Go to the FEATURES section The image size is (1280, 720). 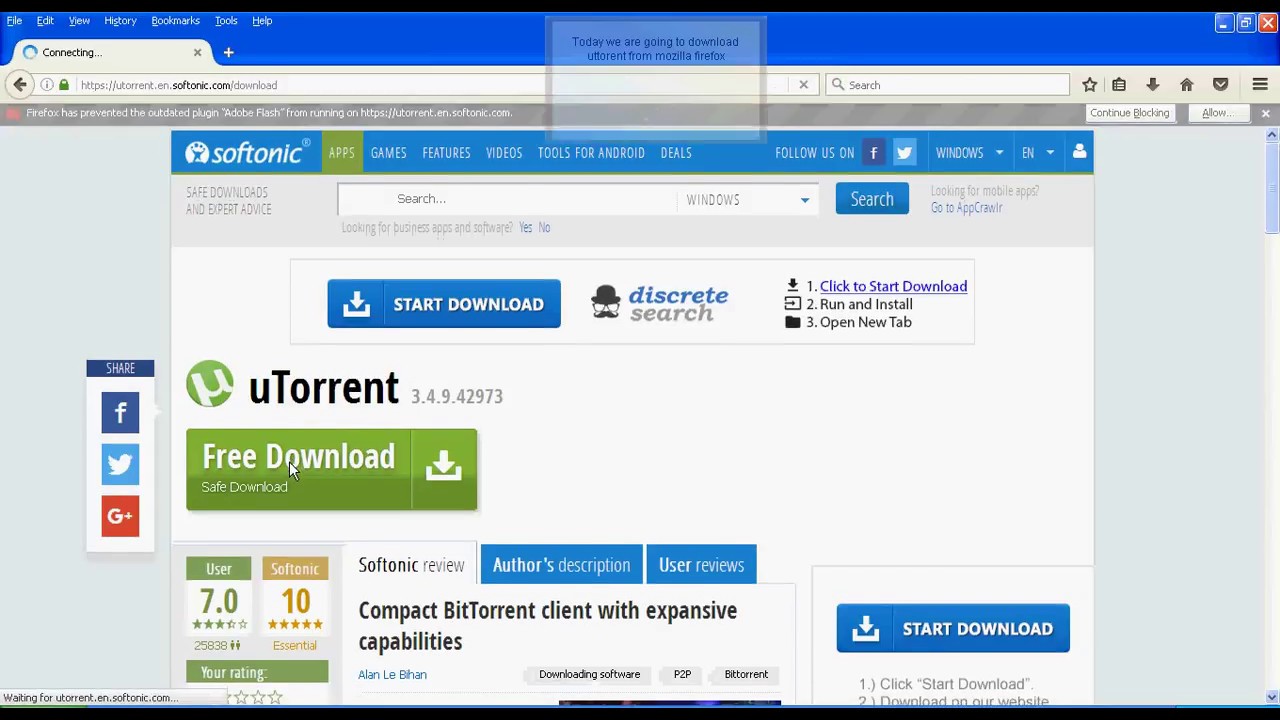446,153
